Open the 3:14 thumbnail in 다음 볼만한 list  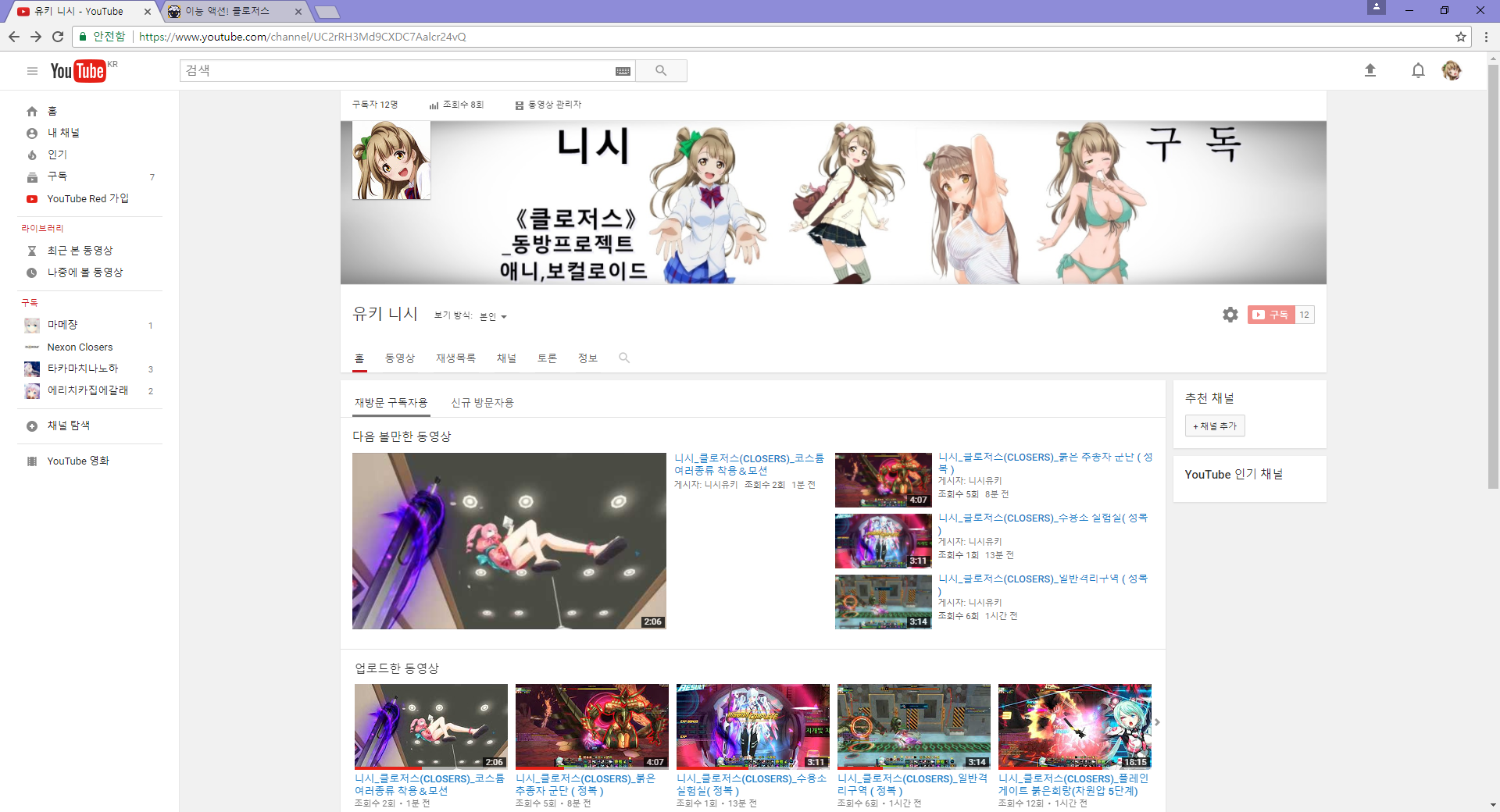click(x=884, y=602)
